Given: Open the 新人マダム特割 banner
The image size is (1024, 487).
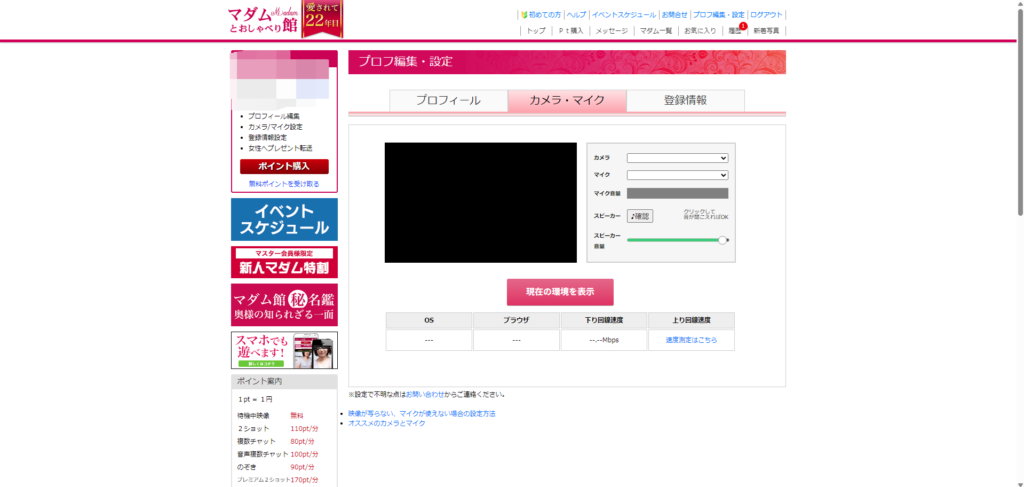Looking at the screenshot, I should pos(284,262).
